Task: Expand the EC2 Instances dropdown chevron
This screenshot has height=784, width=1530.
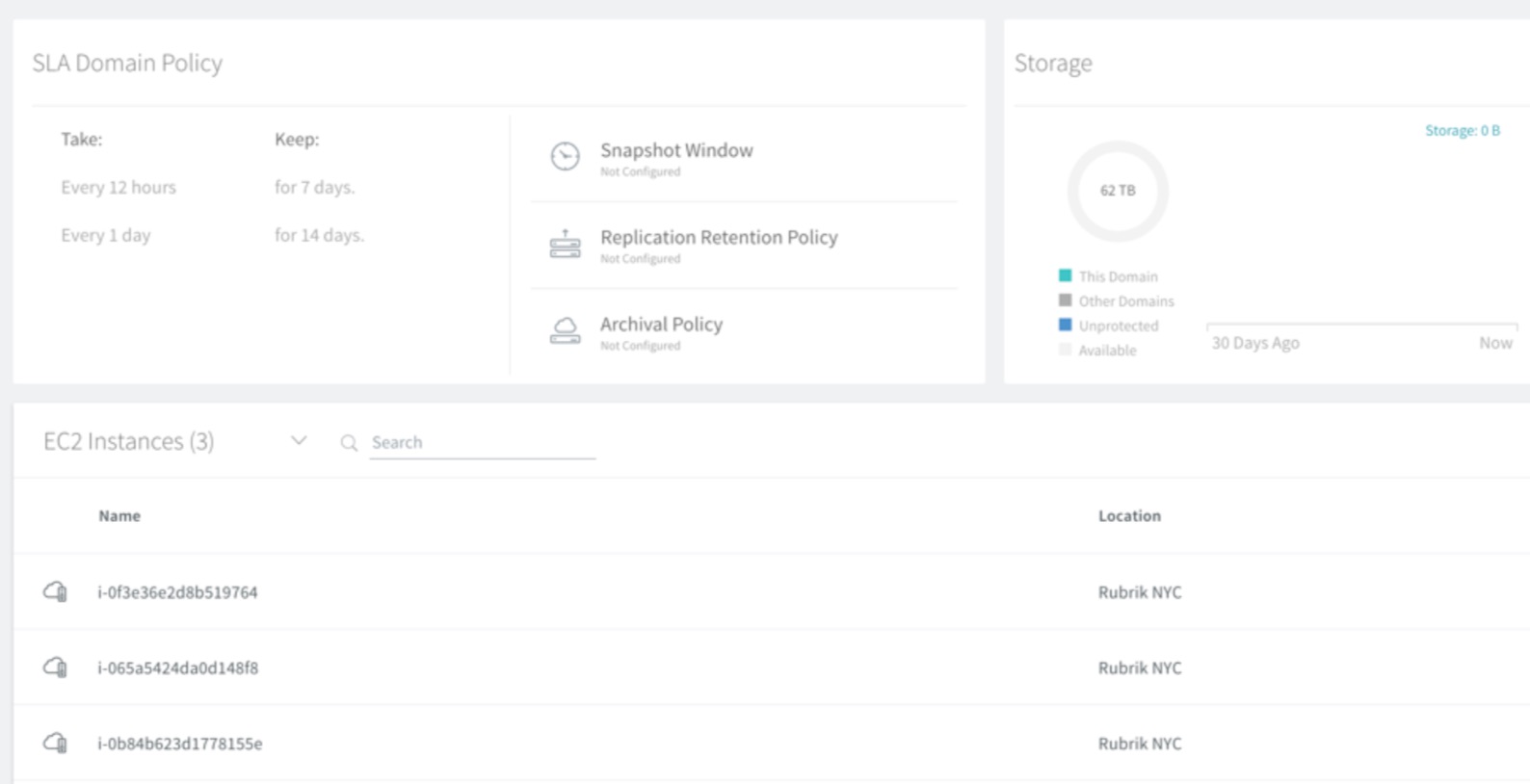Action: point(299,441)
